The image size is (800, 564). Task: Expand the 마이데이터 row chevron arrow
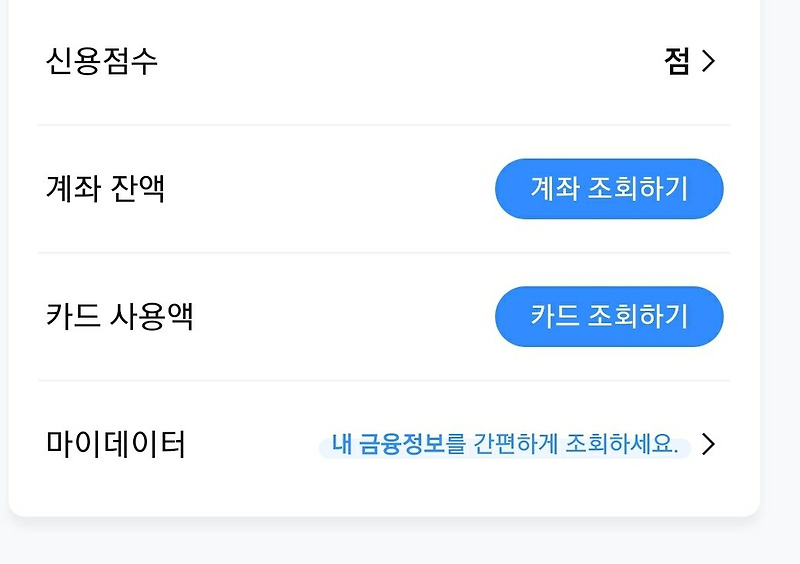[x=708, y=444]
